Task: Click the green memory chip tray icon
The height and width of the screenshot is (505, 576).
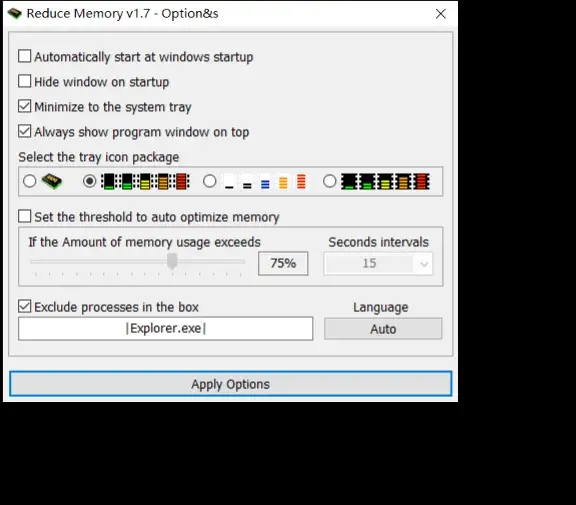Action: pos(52,181)
